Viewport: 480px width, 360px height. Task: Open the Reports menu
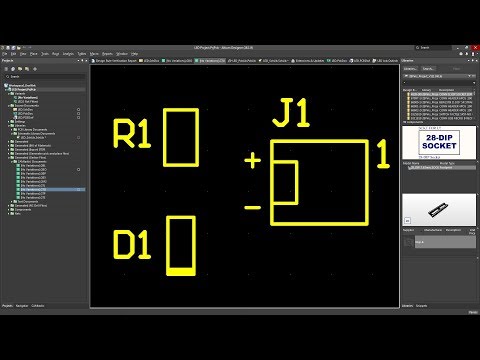point(107,54)
